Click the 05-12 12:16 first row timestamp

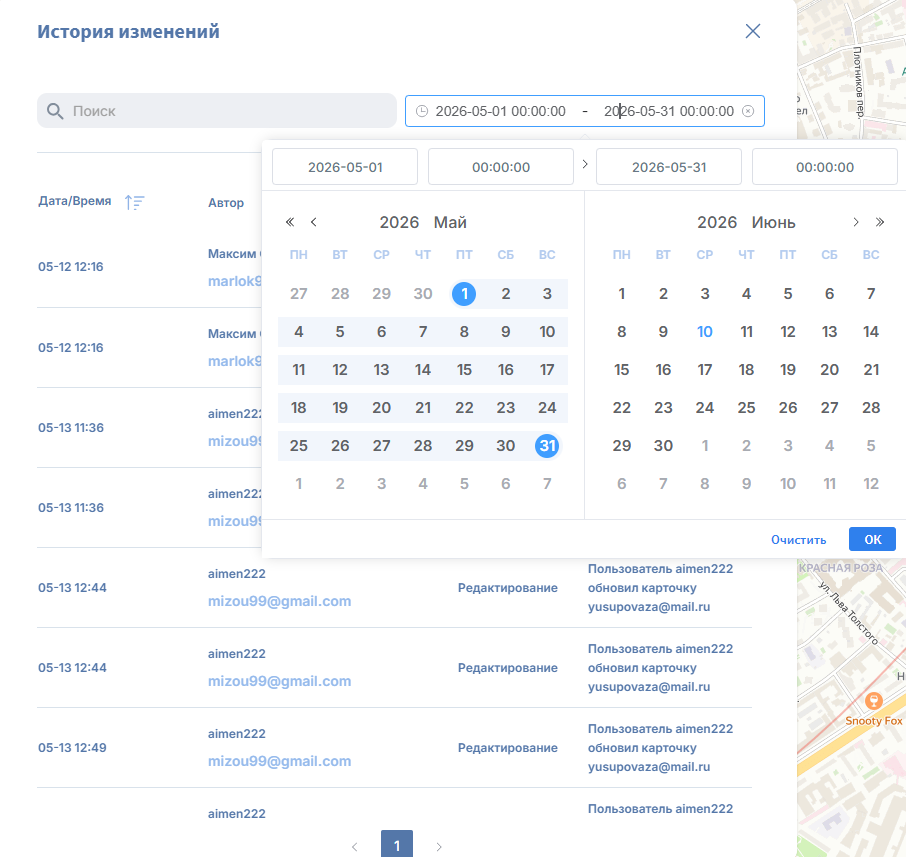(x=70, y=266)
